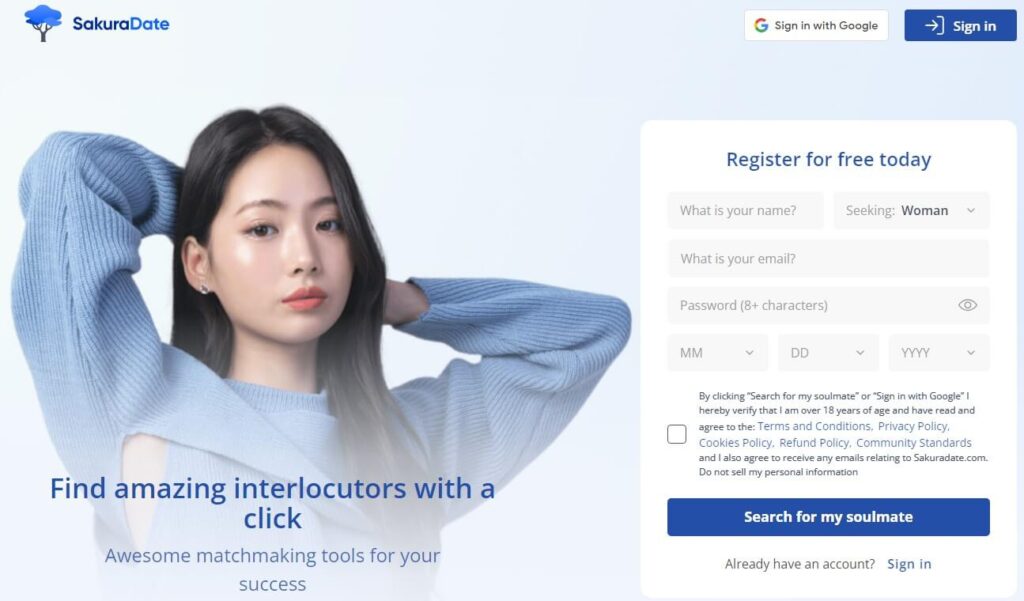Open the Community Standards link
This screenshot has height=601, width=1024.
[914, 442]
